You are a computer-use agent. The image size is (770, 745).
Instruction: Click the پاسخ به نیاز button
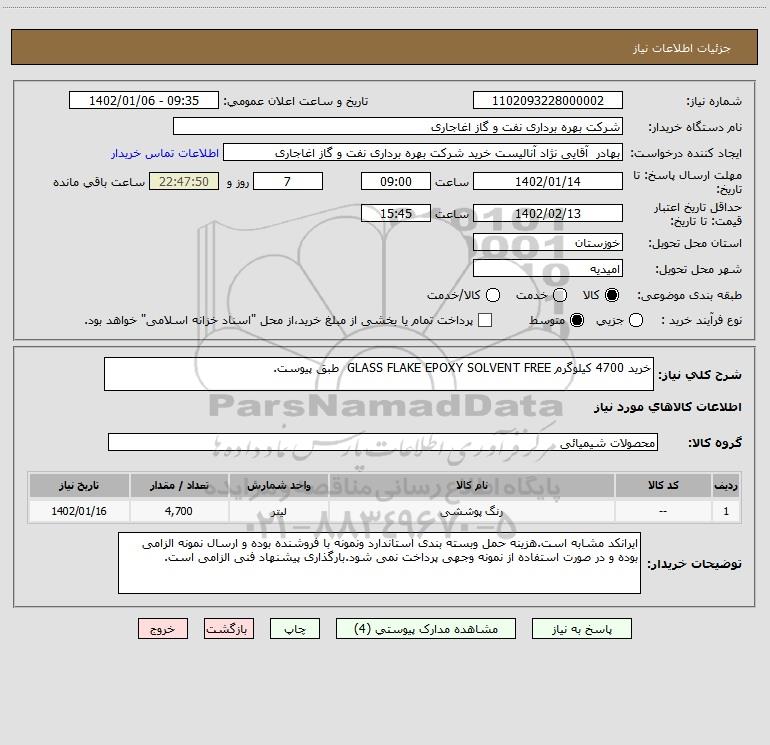click(582, 629)
